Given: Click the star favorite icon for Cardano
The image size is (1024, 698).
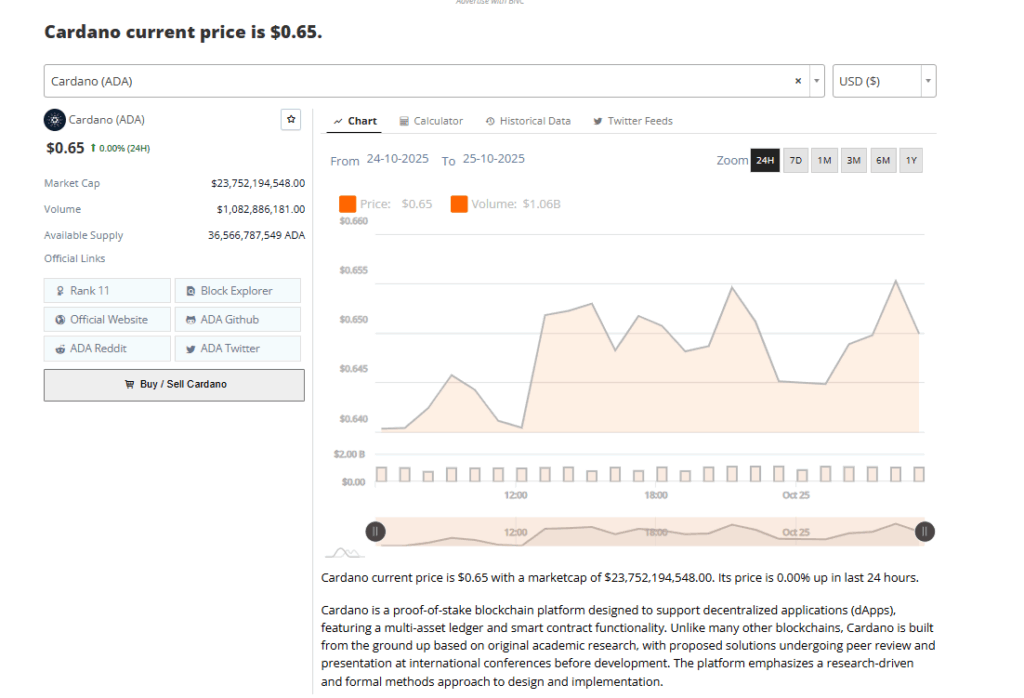Looking at the screenshot, I should click(291, 120).
